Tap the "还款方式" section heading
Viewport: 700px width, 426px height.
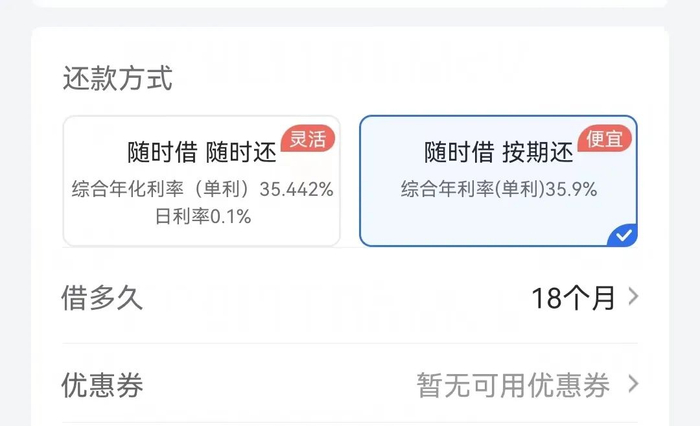point(117,78)
